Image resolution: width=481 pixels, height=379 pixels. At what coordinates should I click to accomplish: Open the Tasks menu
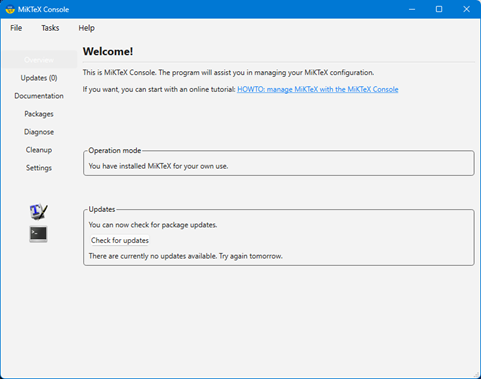(50, 28)
